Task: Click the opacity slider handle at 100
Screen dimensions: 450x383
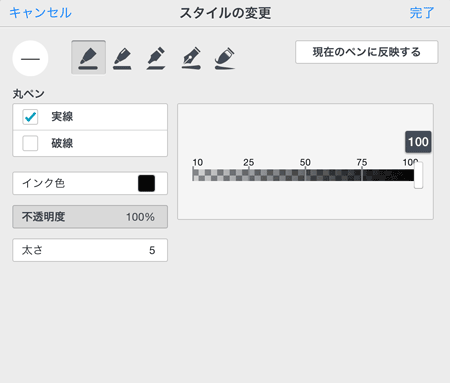Action: (x=418, y=175)
